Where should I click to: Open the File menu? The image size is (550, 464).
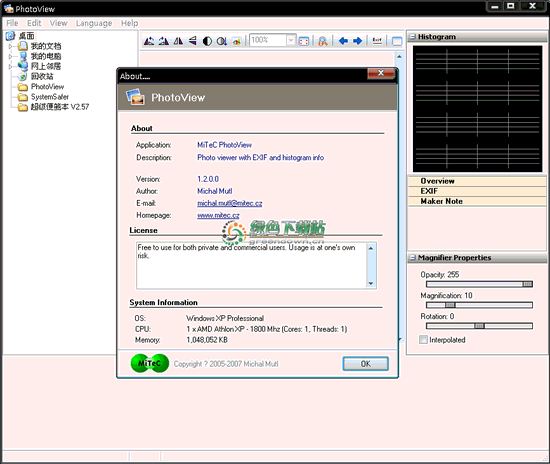(x=12, y=23)
